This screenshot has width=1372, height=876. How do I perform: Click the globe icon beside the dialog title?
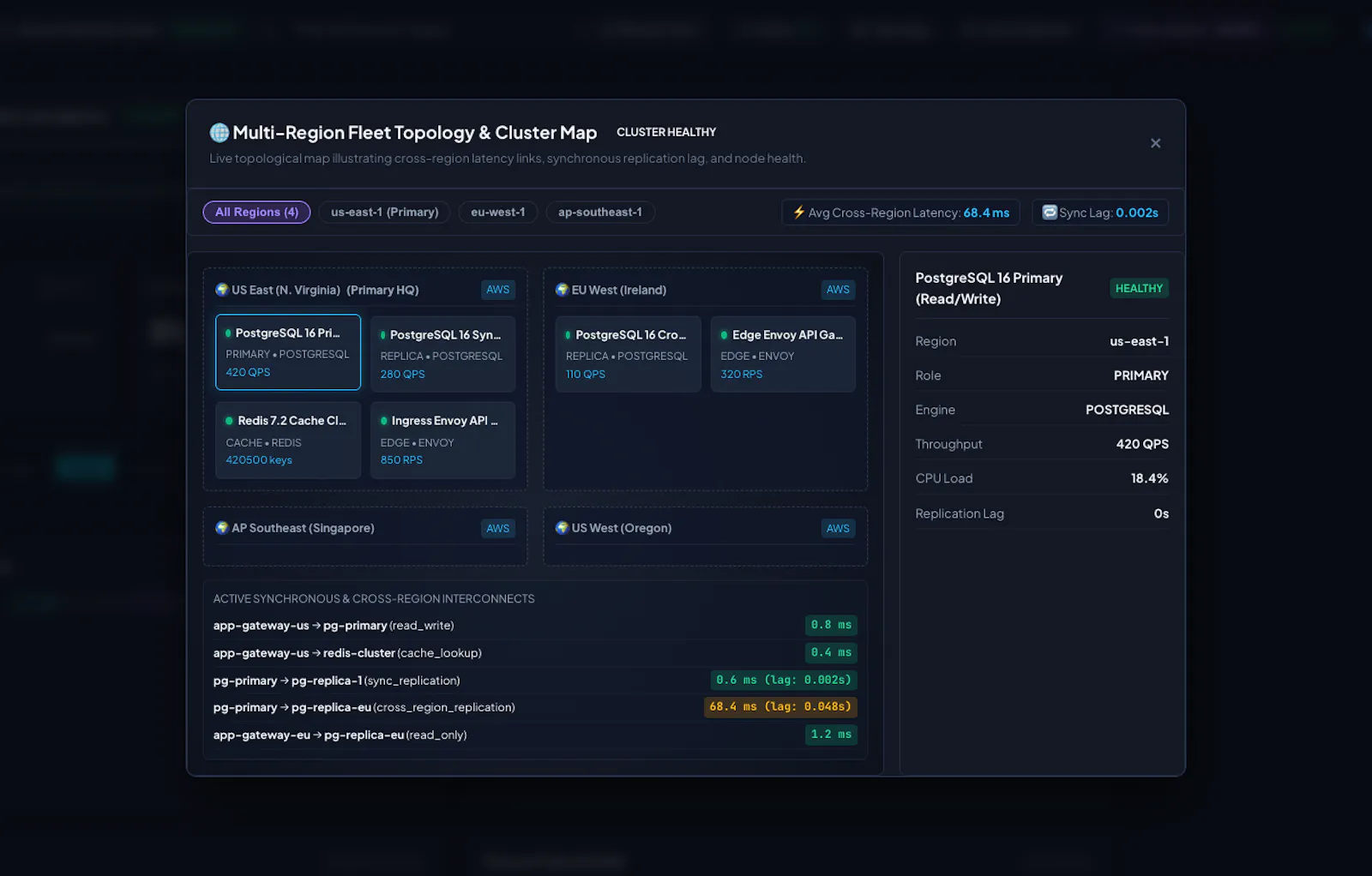[x=220, y=133]
